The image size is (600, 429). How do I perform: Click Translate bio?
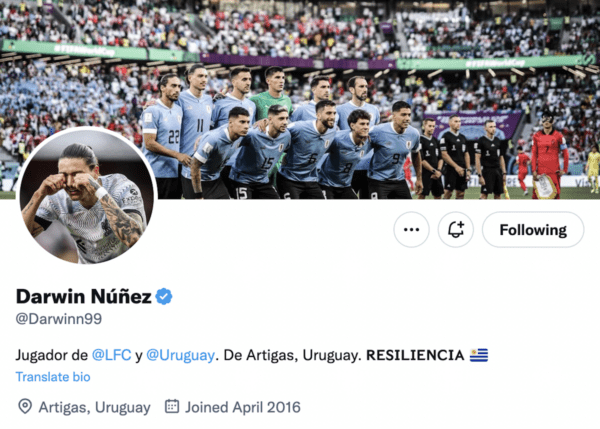click(53, 377)
